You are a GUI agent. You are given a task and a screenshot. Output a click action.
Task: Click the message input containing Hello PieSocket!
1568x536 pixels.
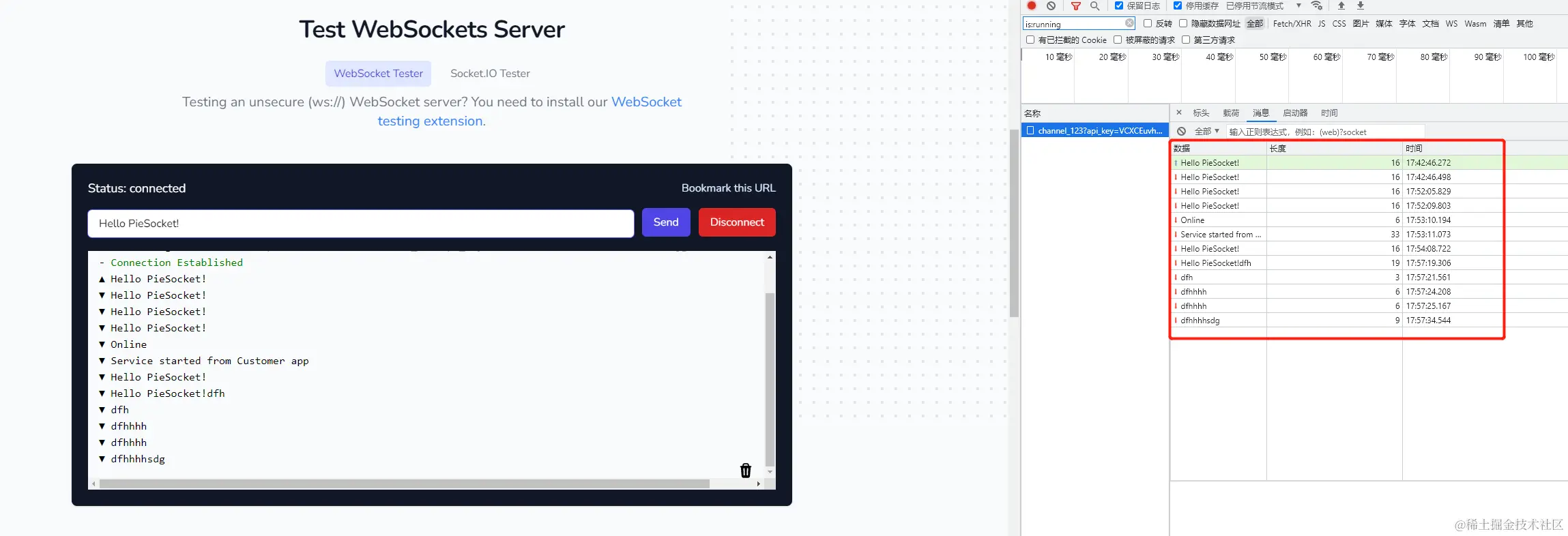[361, 224]
